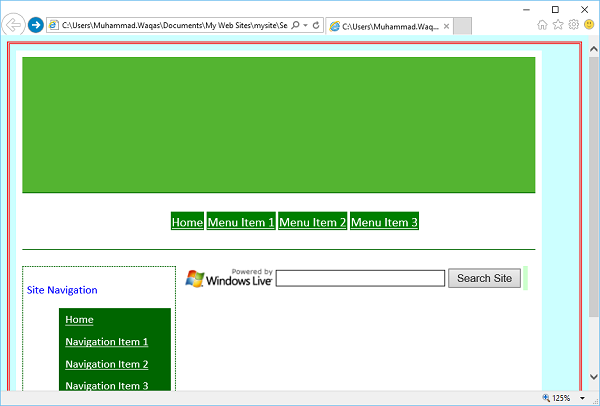Viewport: 600px width, 406px height.
Task: Click the site search text field
Action: click(360, 279)
